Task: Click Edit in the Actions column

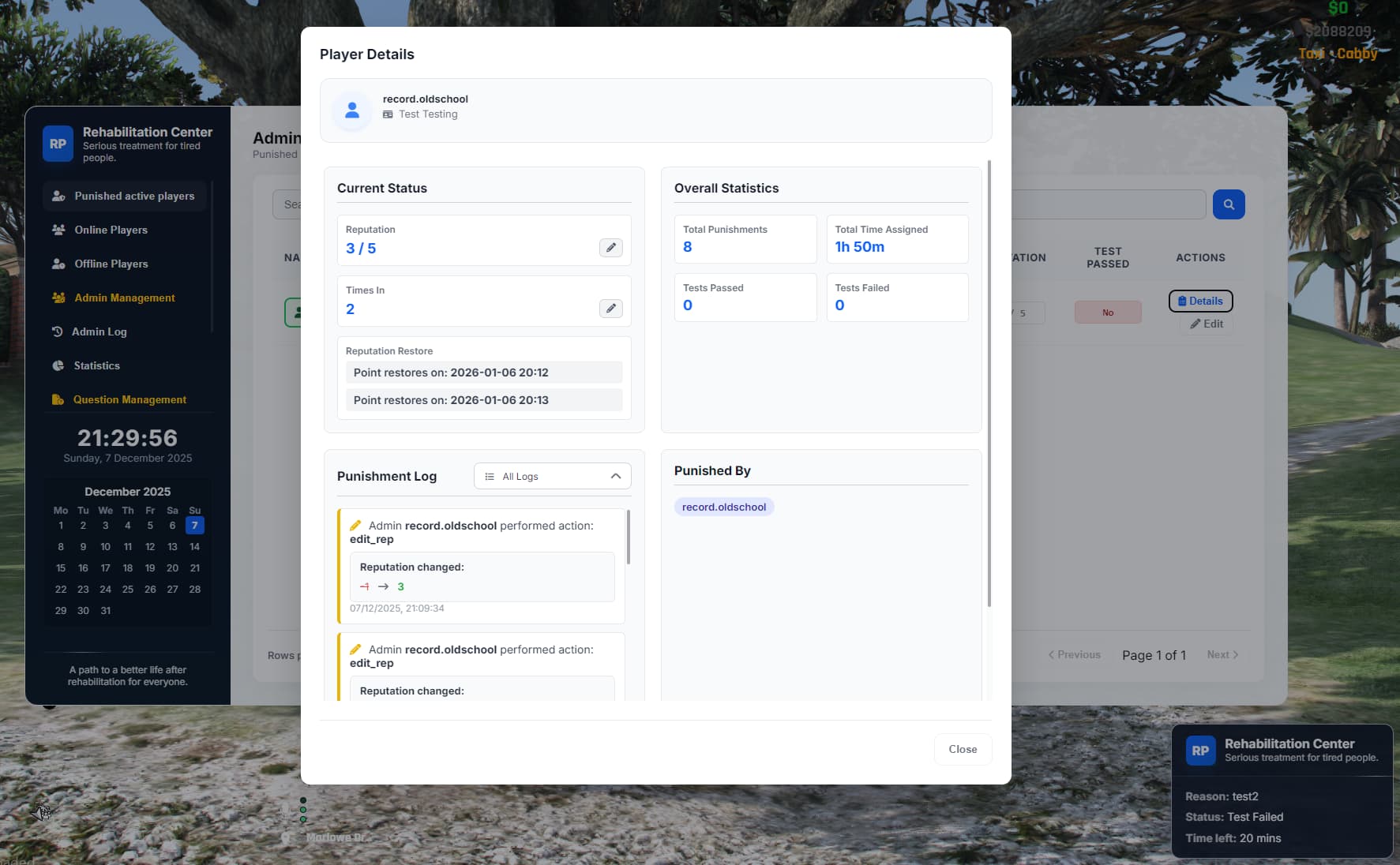Action: click(1206, 324)
